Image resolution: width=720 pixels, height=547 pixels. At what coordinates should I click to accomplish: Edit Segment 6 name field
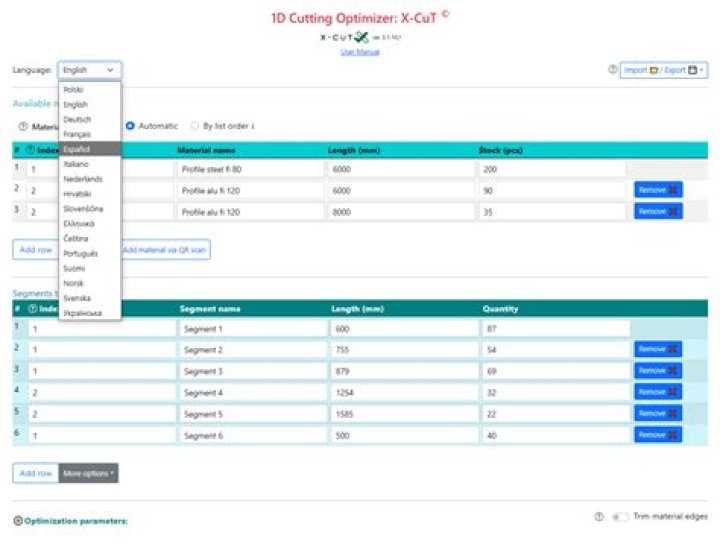[253, 435]
